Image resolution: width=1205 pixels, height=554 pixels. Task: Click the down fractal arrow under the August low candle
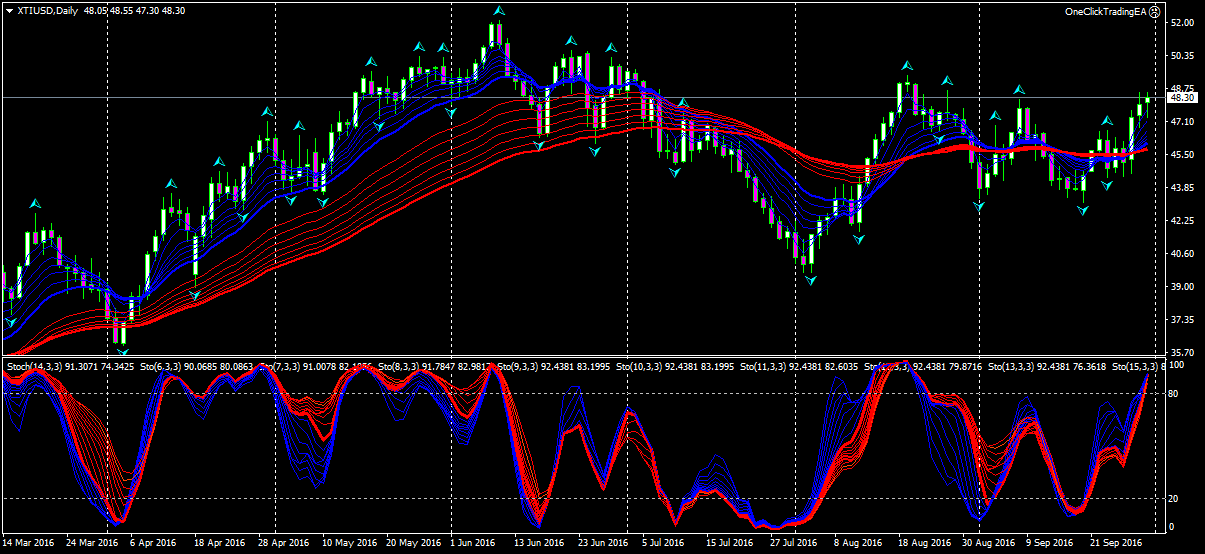coord(810,281)
